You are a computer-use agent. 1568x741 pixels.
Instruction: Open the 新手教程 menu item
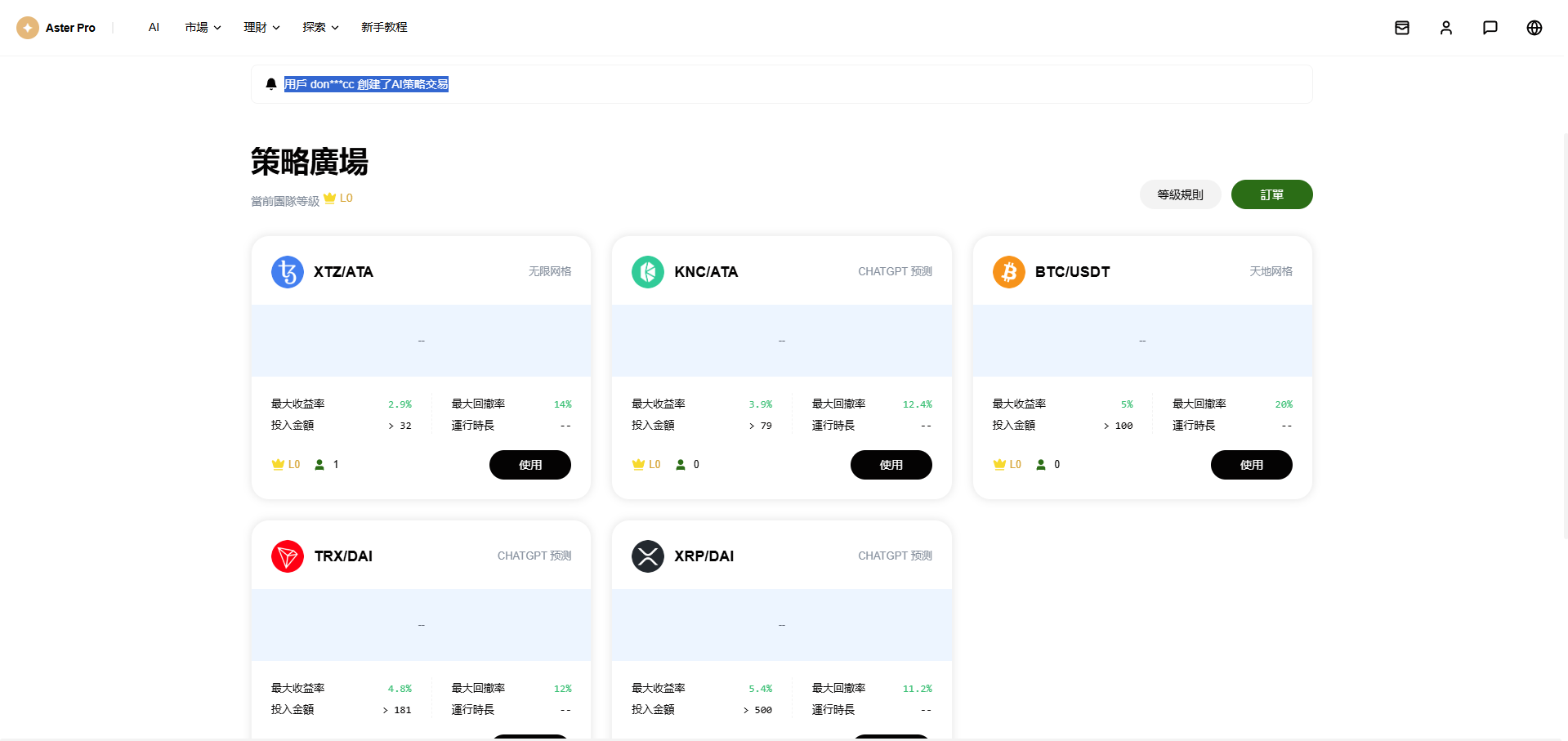(384, 28)
